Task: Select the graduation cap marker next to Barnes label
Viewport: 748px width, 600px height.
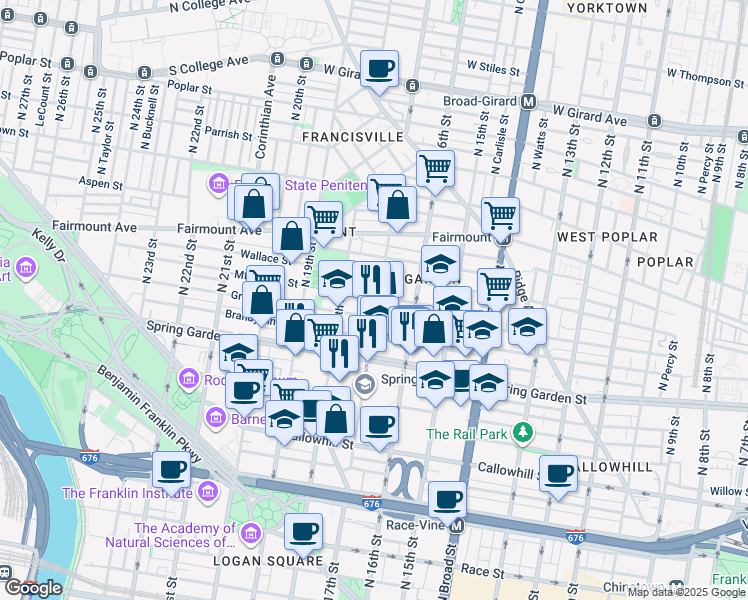Action: pyautogui.click(x=284, y=420)
